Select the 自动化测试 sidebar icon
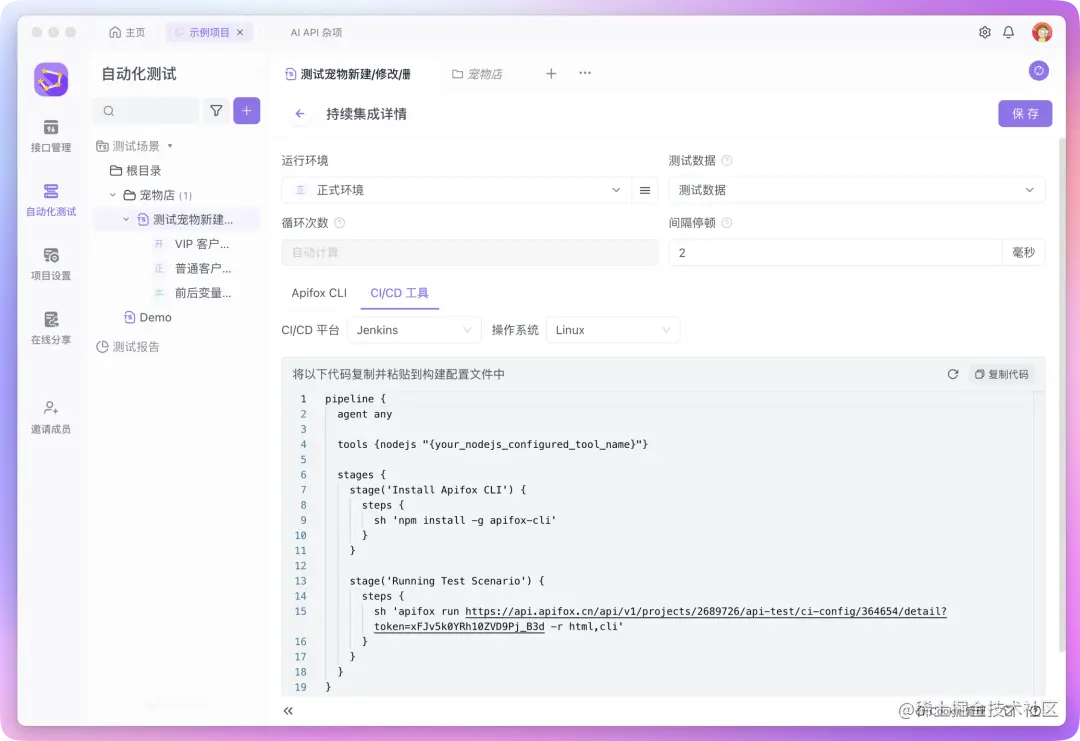This screenshot has height=741, width=1080. (x=51, y=200)
